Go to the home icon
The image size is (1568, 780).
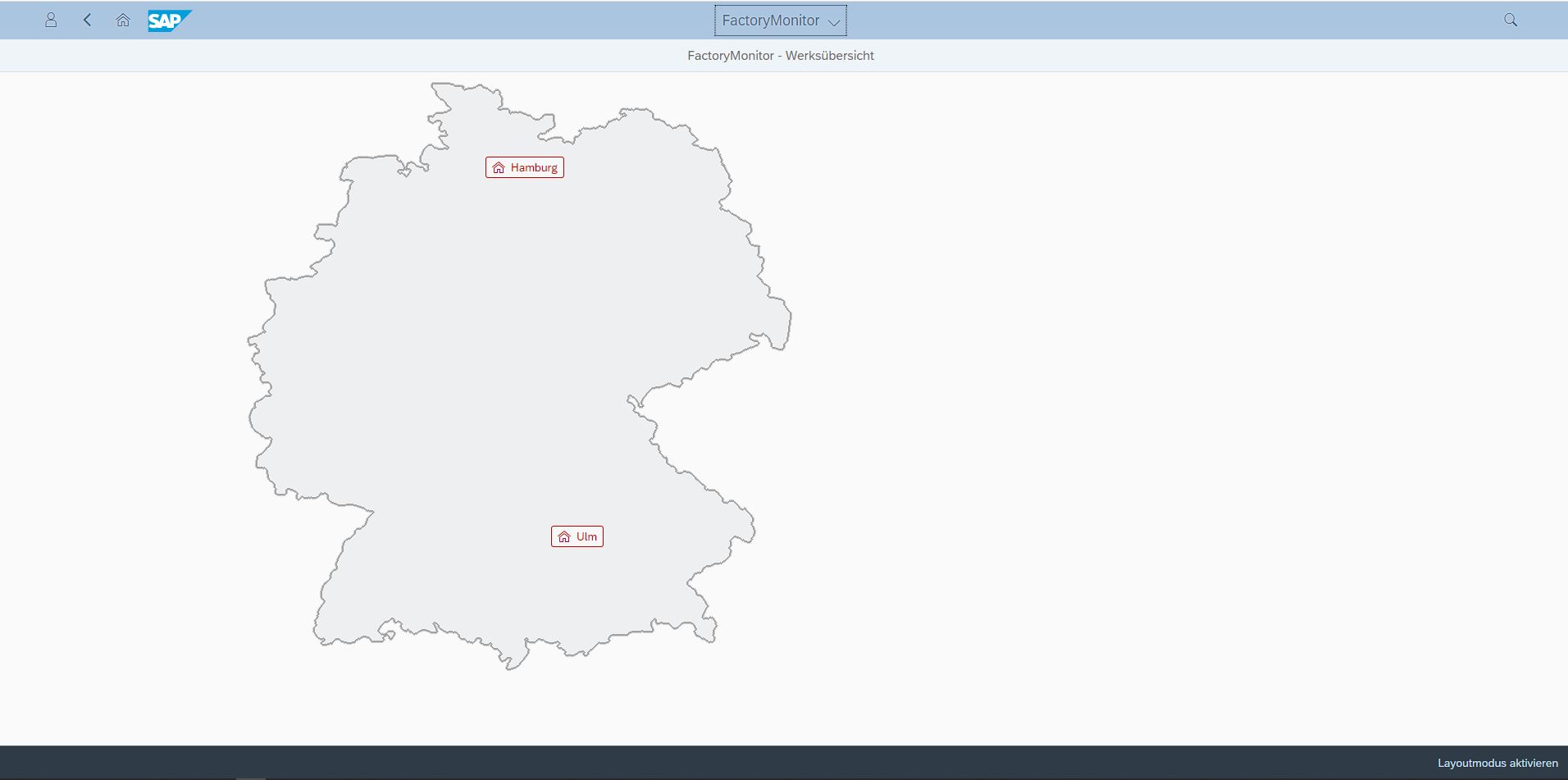click(x=123, y=21)
